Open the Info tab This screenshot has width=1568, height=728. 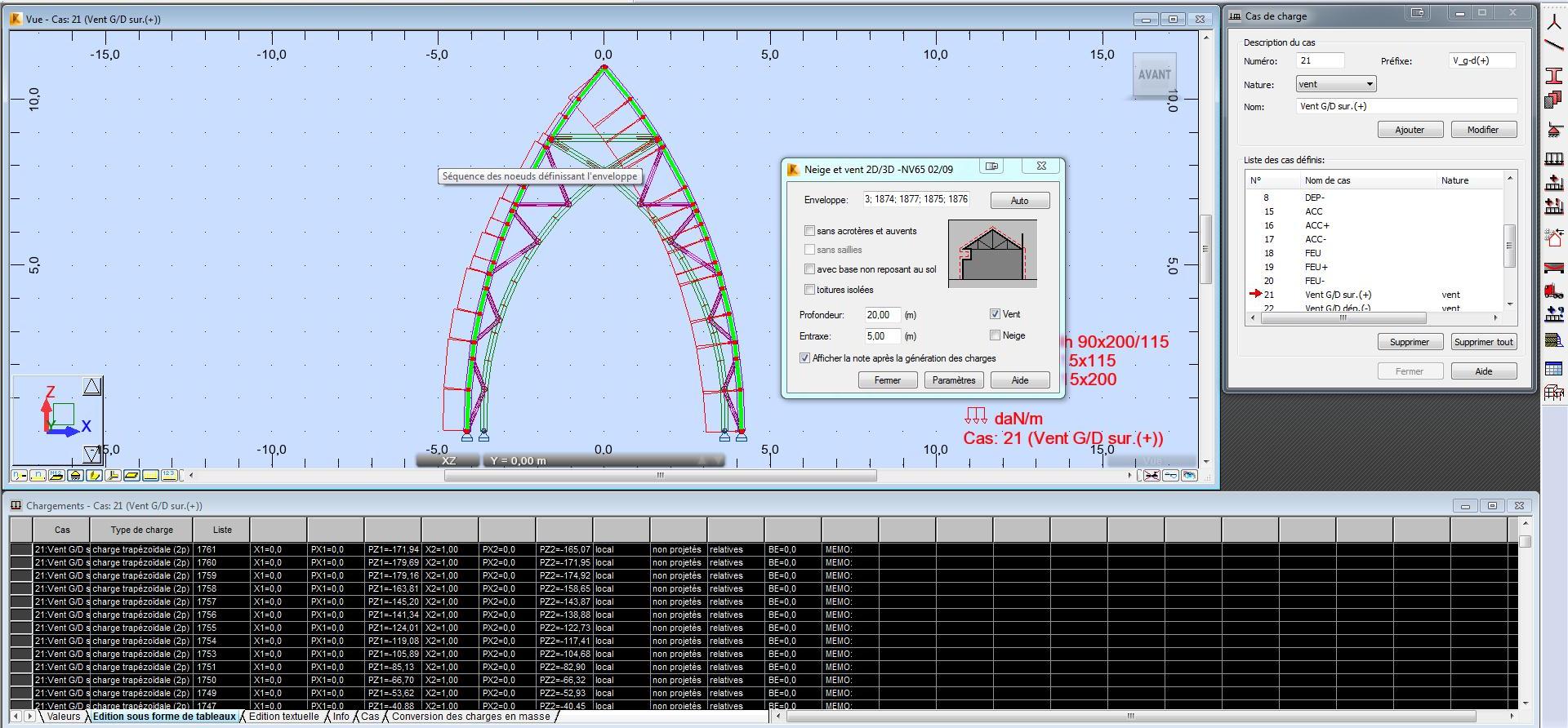pos(341,717)
